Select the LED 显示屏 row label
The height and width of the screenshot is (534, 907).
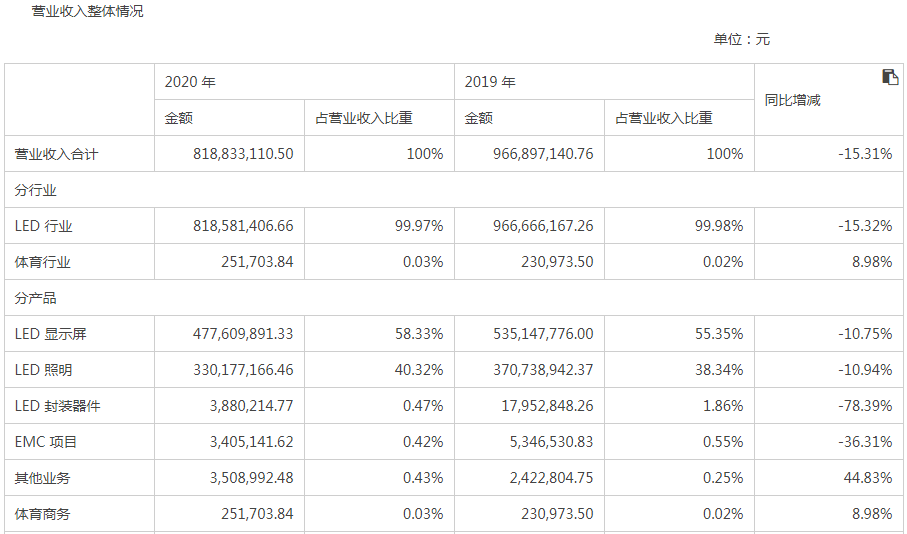pos(51,334)
